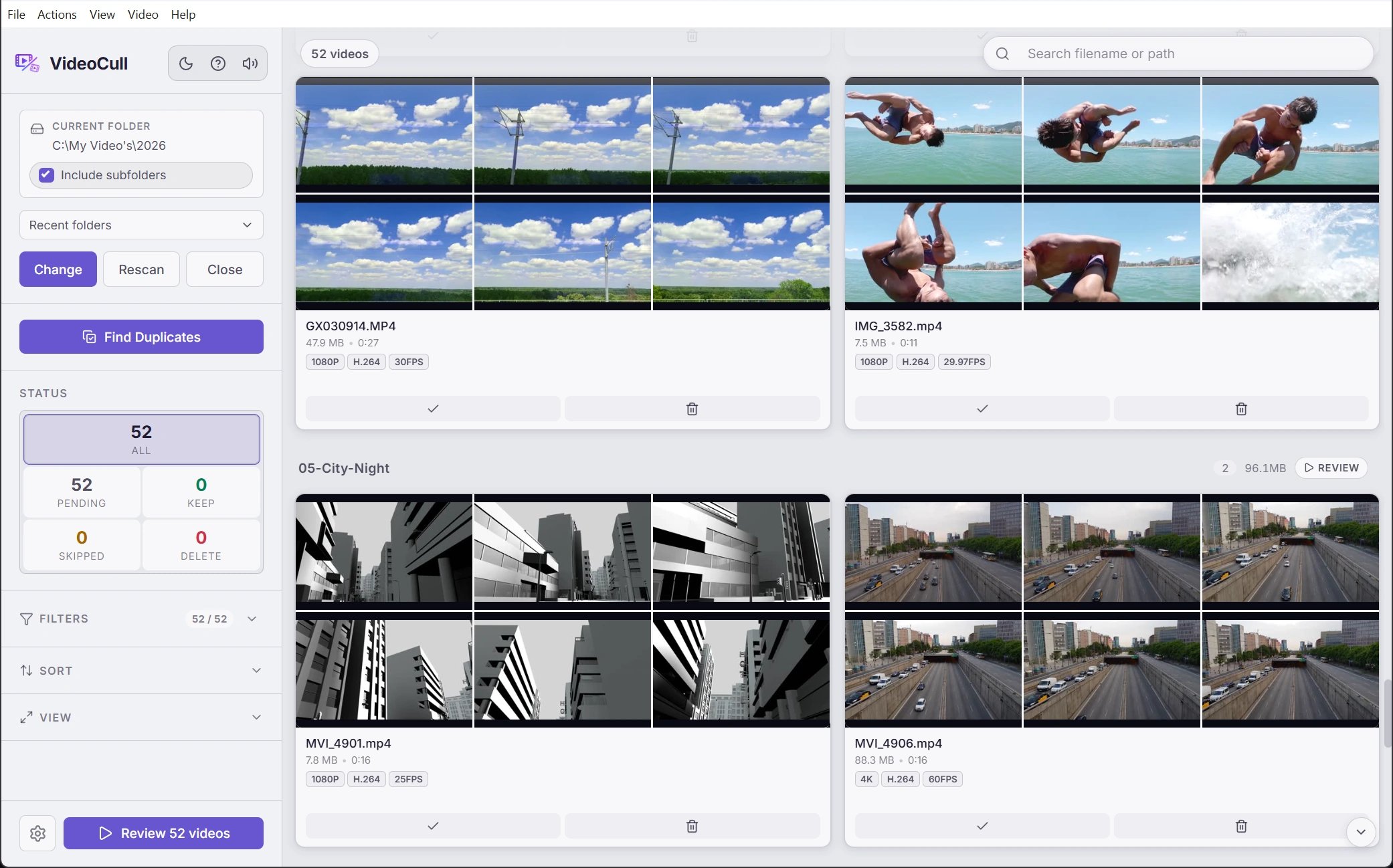Expand the VIEW section

pyautogui.click(x=141, y=717)
